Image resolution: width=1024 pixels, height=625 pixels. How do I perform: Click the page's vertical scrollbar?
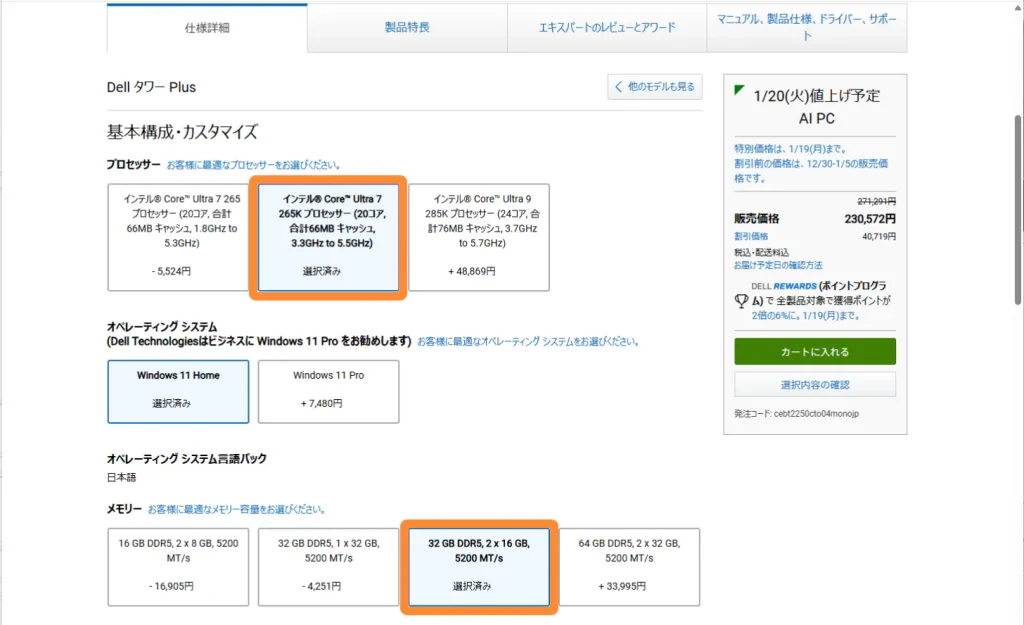(1014, 200)
